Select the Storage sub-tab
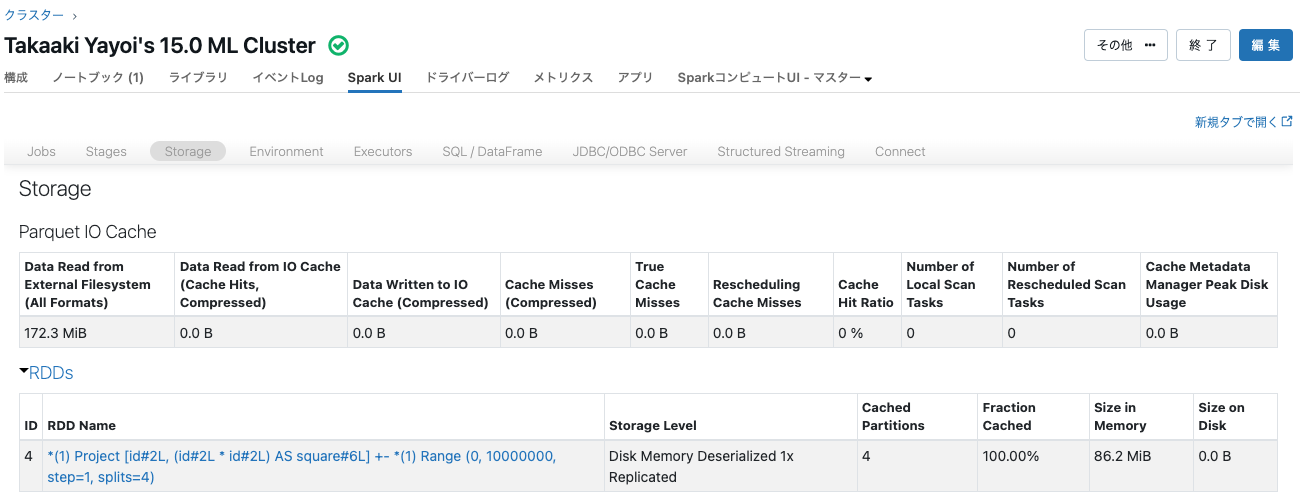The height and width of the screenshot is (504, 1300). click(x=188, y=151)
